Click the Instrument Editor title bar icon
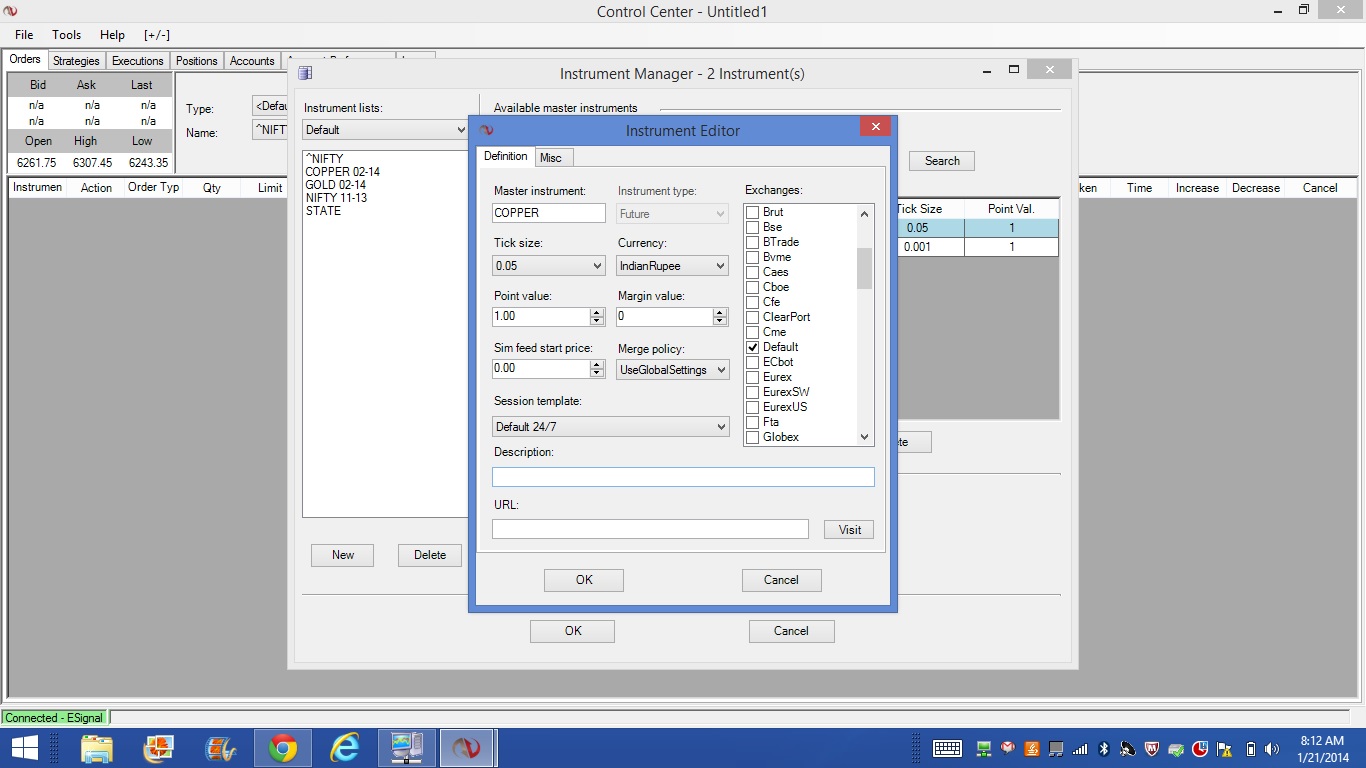The image size is (1366, 768). [487, 130]
